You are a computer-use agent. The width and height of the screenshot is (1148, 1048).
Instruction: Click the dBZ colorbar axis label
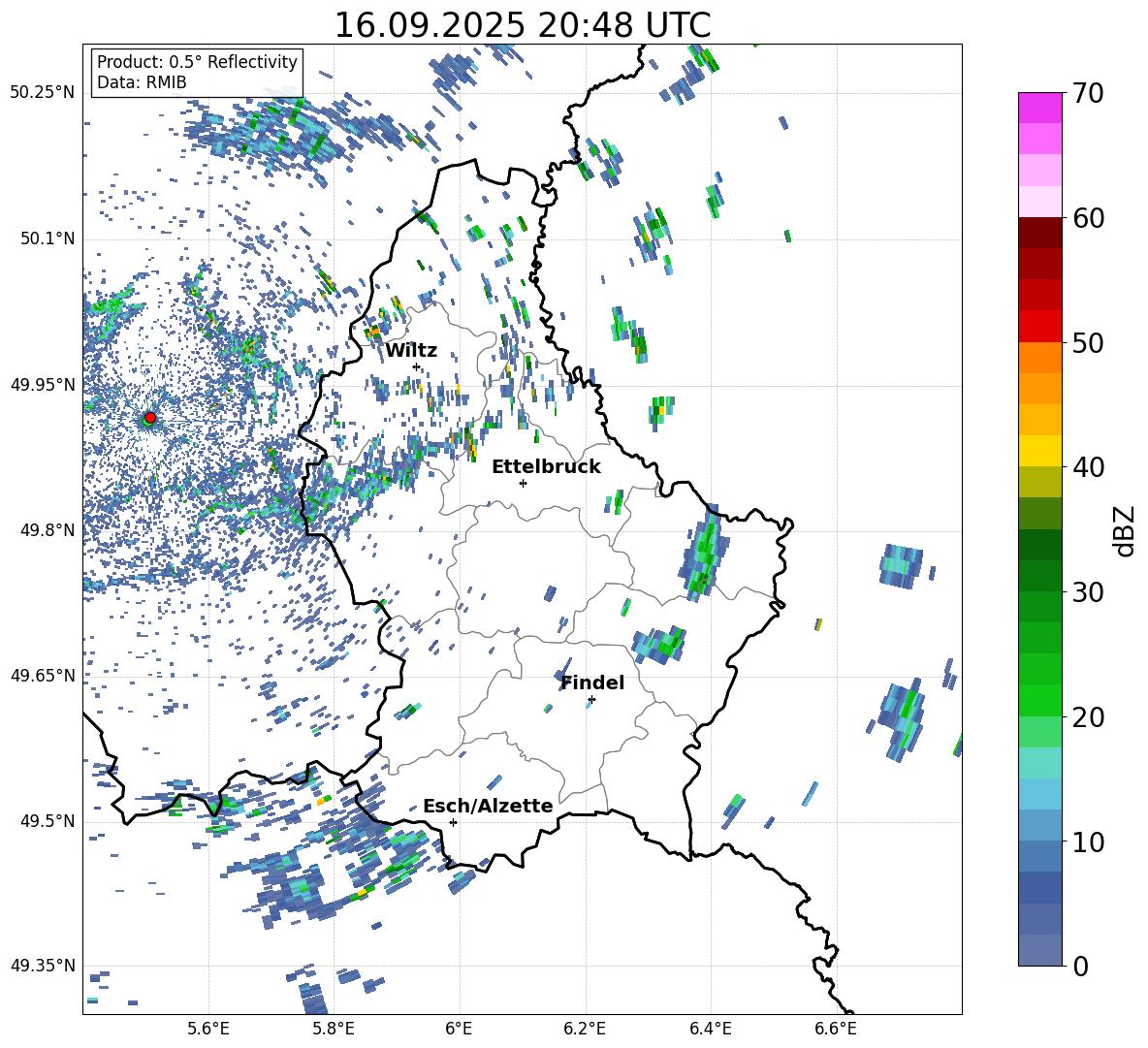[1126, 530]
